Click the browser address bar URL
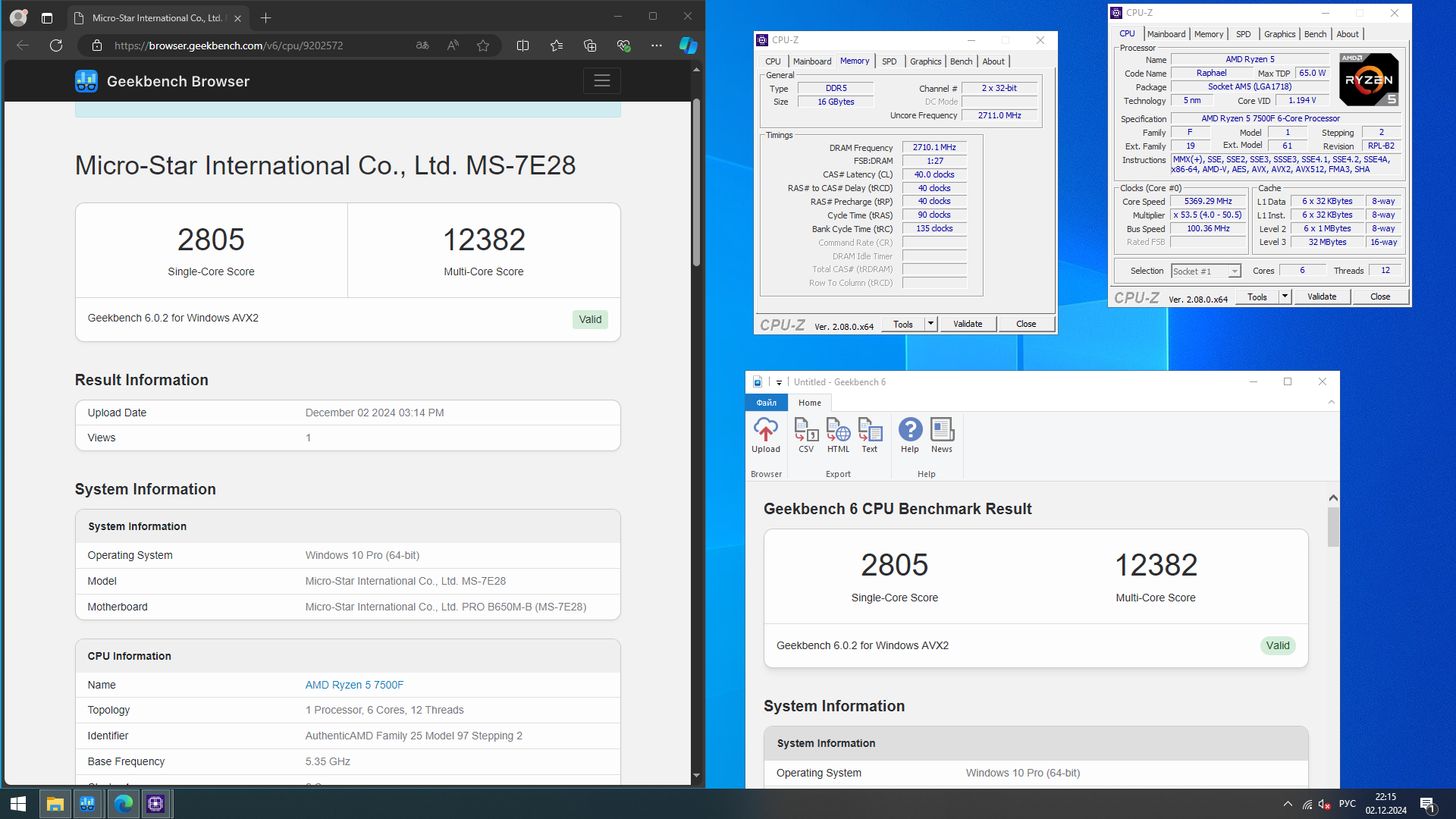Screen dimensions: 1456x819 point(228,45)
